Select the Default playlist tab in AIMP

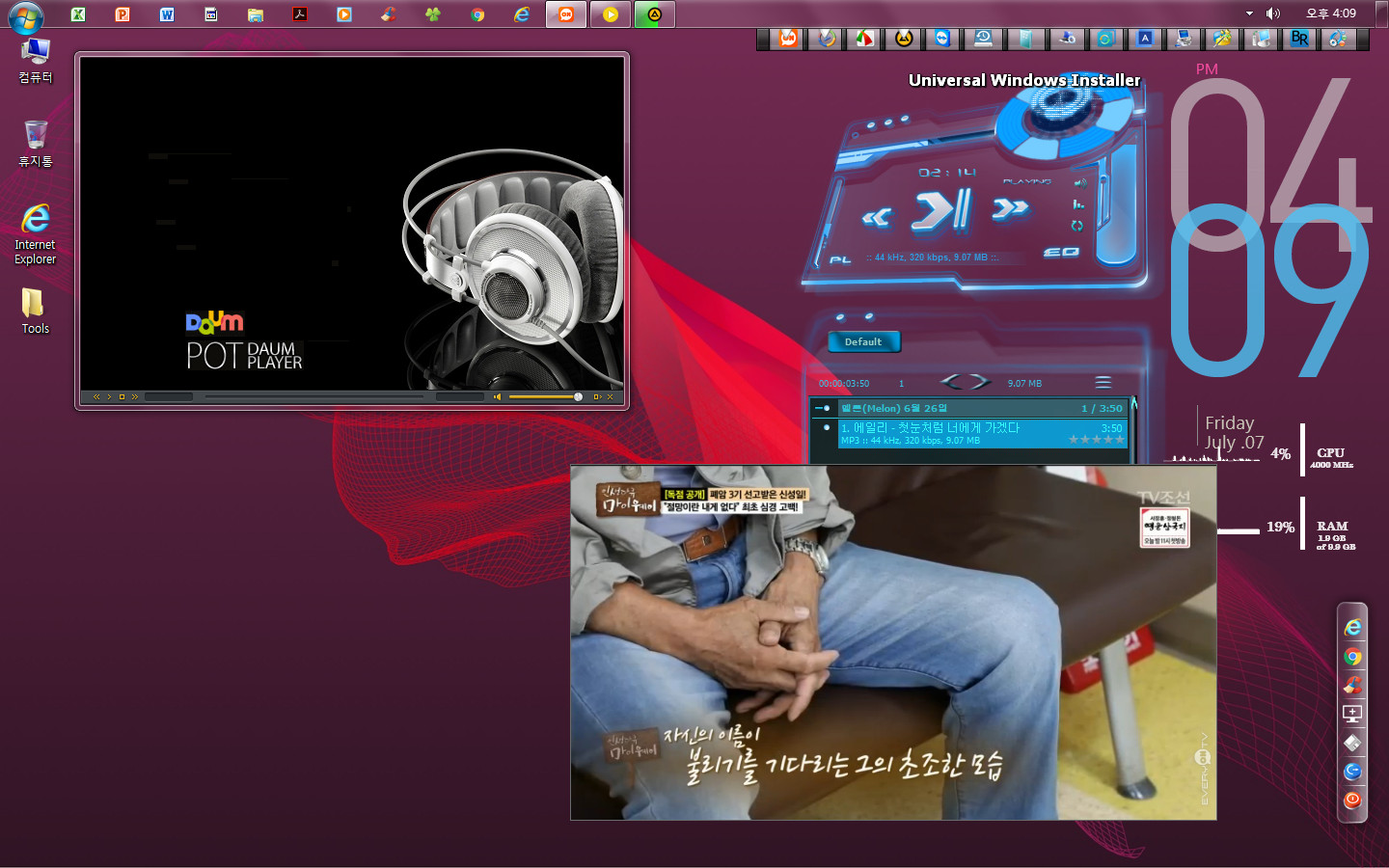click(863, 341)
